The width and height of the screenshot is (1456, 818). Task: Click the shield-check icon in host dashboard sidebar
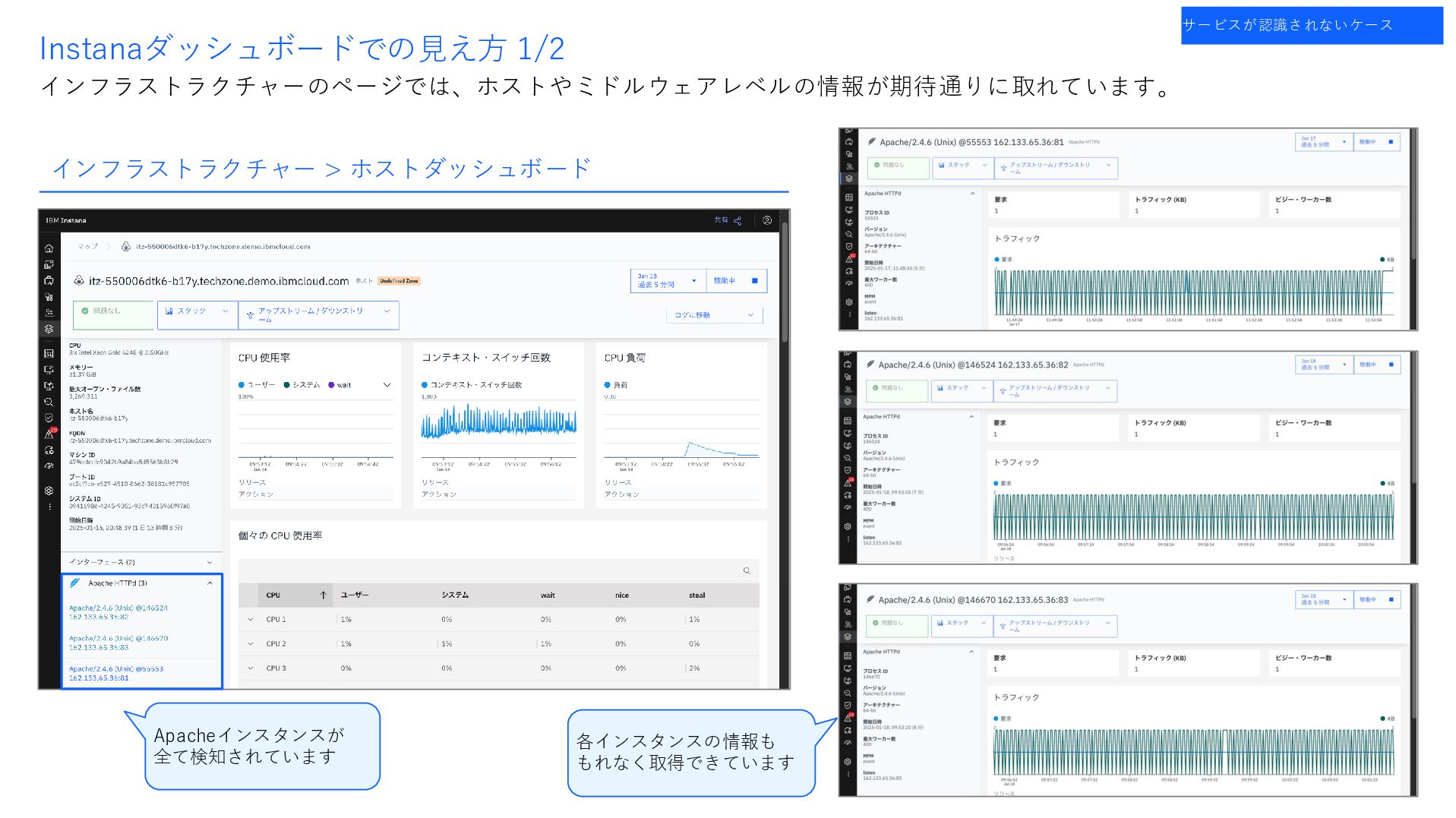coord(49,418)
